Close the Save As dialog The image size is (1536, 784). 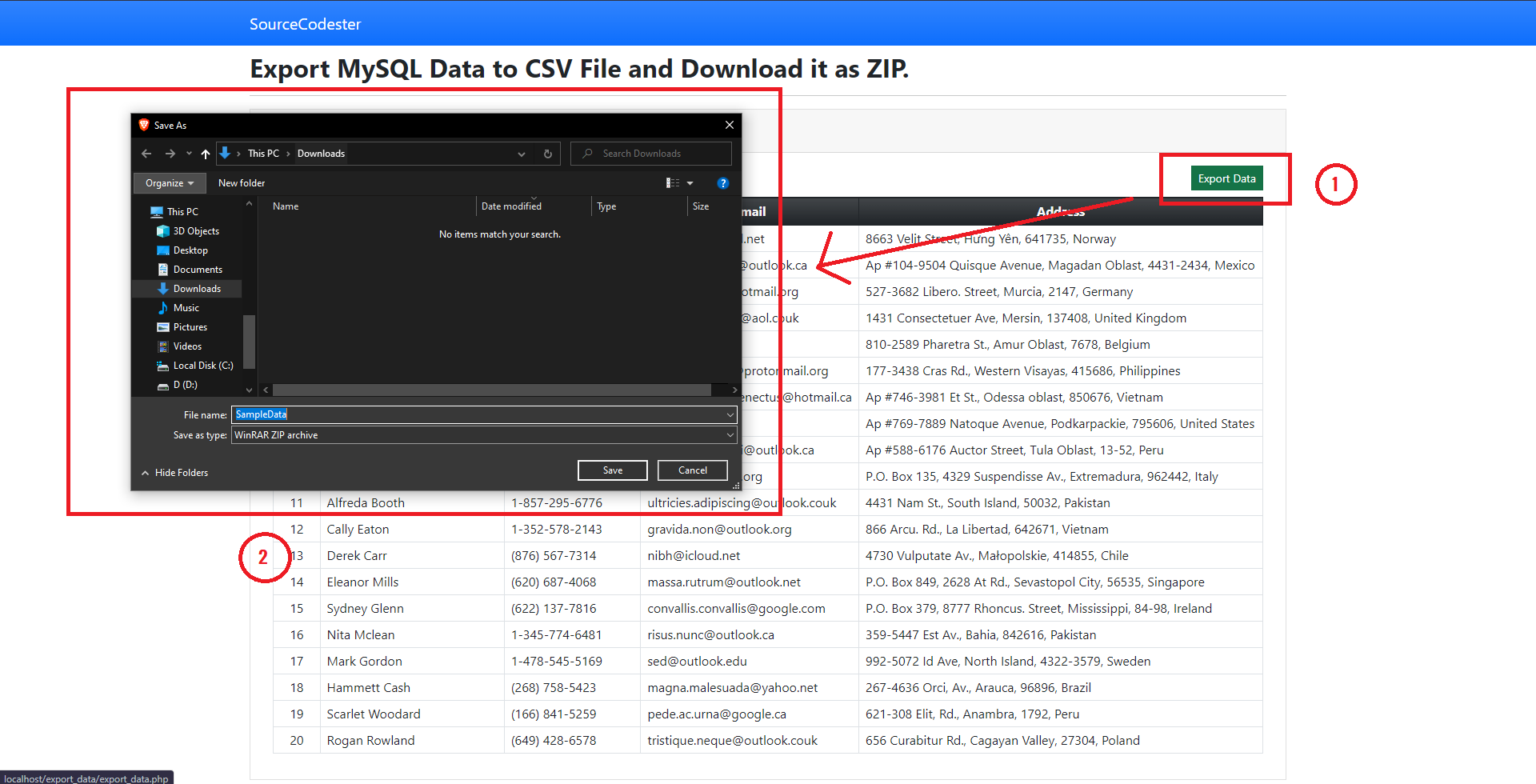730,125
